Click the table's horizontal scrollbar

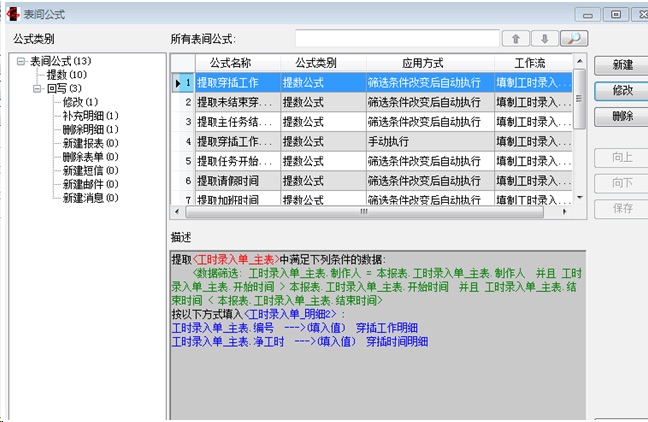(x=363, y=212)
